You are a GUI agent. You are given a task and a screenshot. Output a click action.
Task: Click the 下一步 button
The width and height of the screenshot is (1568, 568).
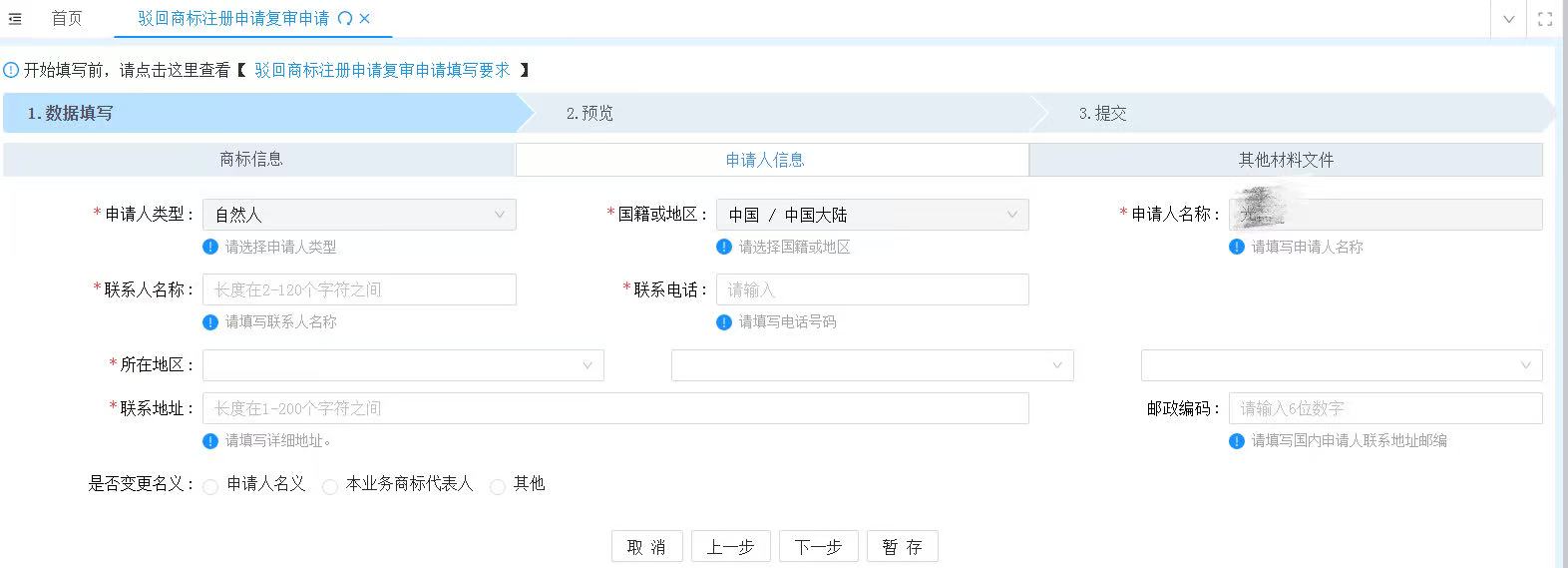pyautogui.click(x=818, y=547)
